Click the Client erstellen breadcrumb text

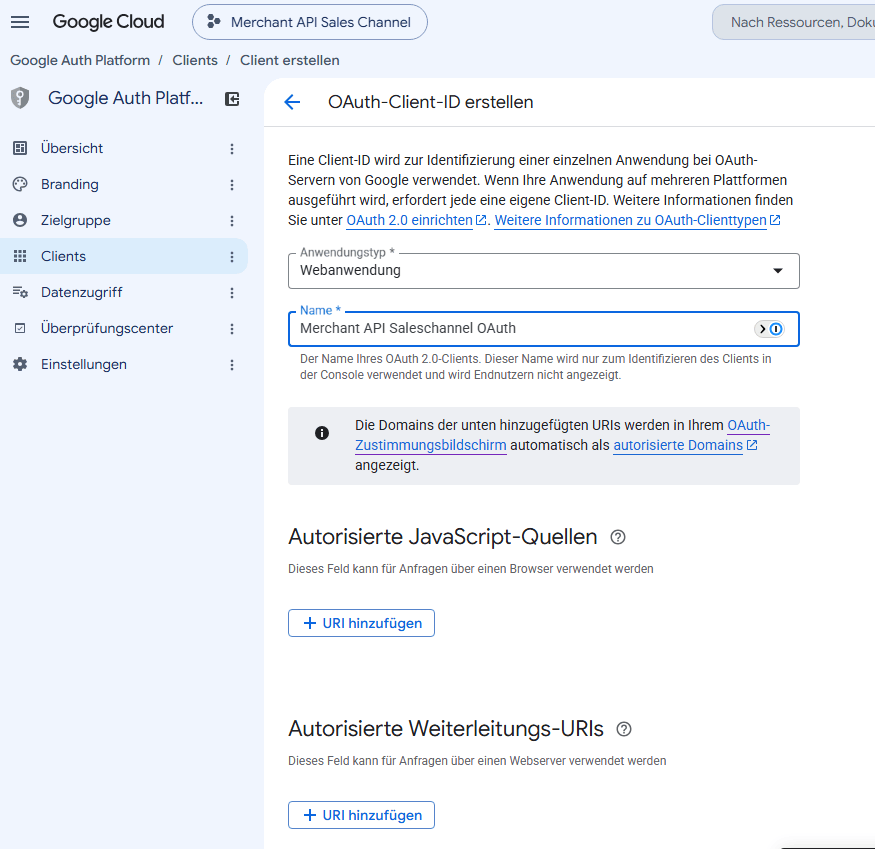pos(290,60)
